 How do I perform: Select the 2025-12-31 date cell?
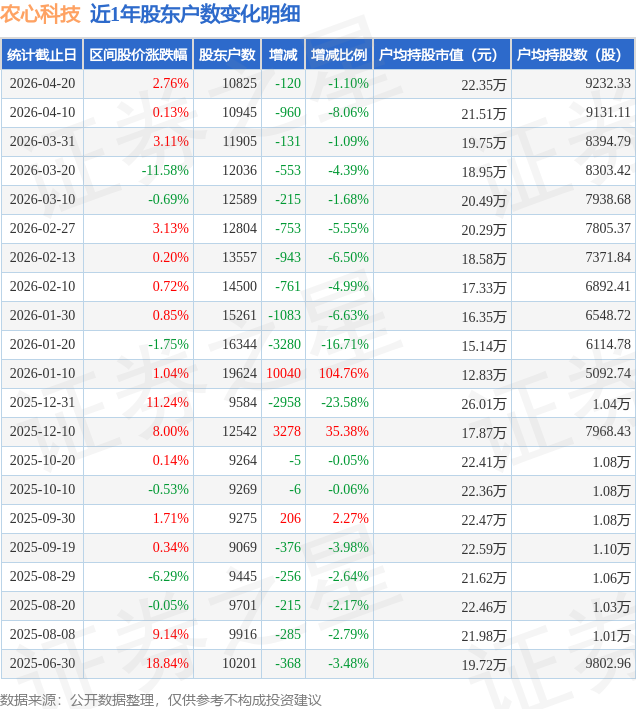coord(42,403)
